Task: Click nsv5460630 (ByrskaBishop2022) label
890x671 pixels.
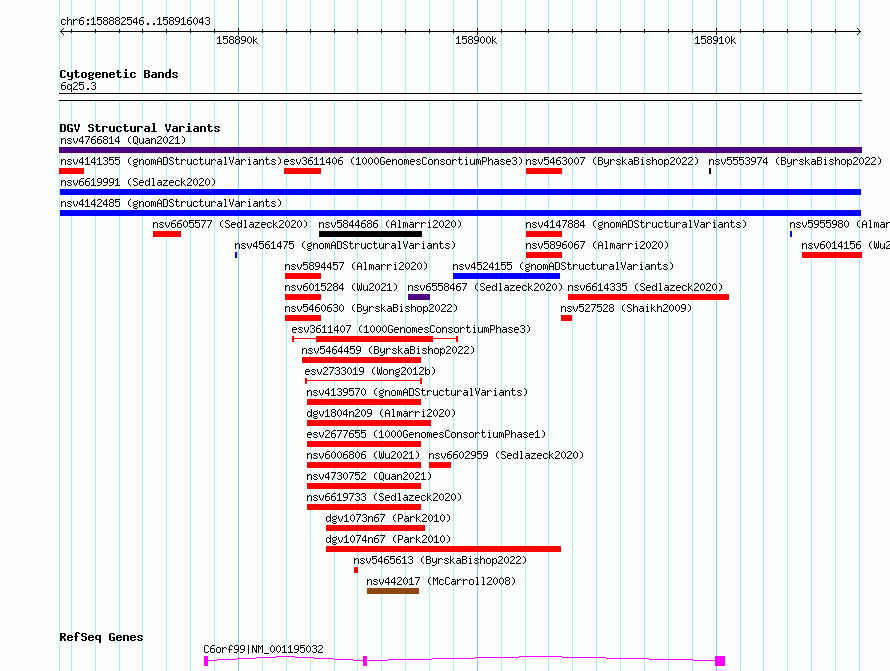Action: pyautogui.click(x=371, y=308)
